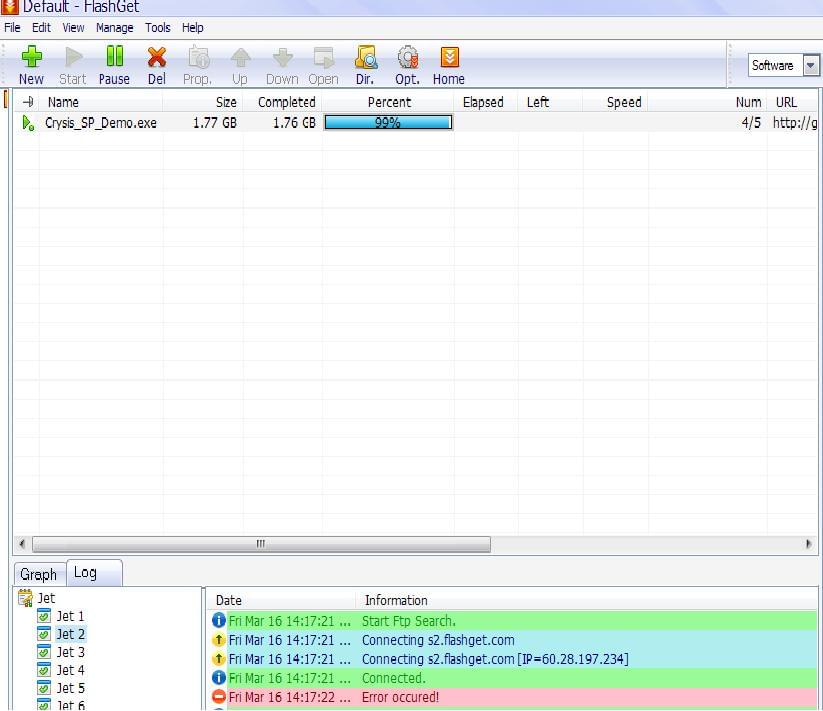The height and width of the screenshot is (711, 823).
Task: Sort by Elapsed column header
Action: [486, 102]
